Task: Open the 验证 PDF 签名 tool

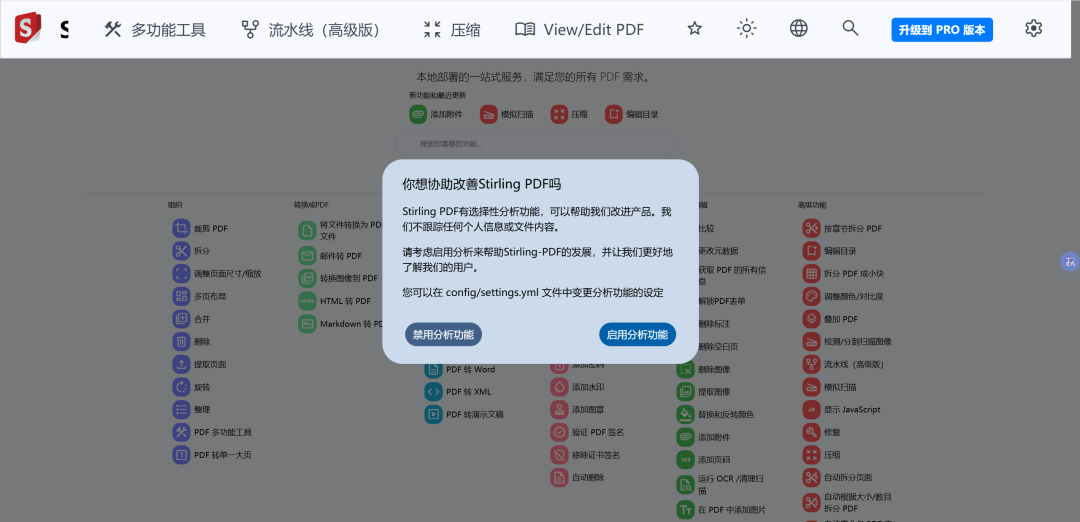Action: pyautogui.click(x=587, y=432)
